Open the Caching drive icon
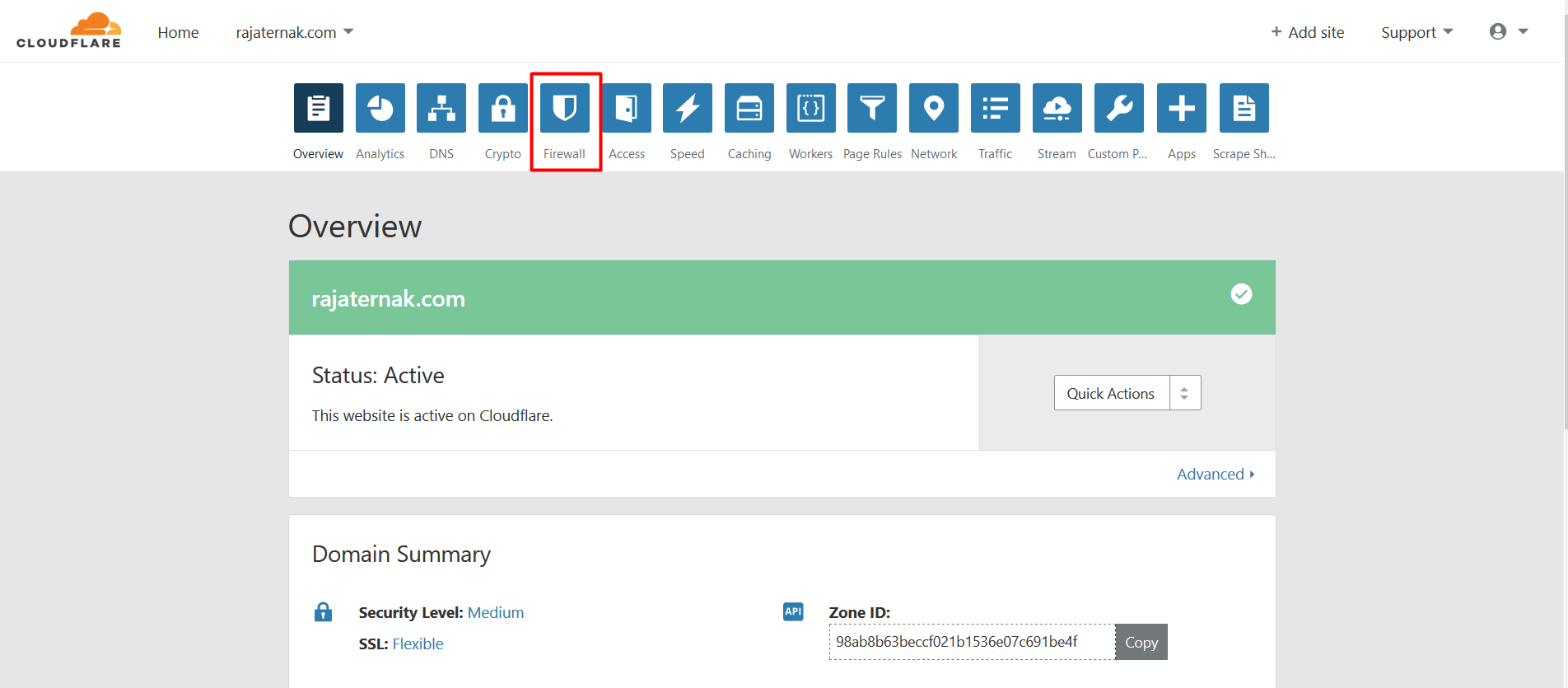 [749, 108]
